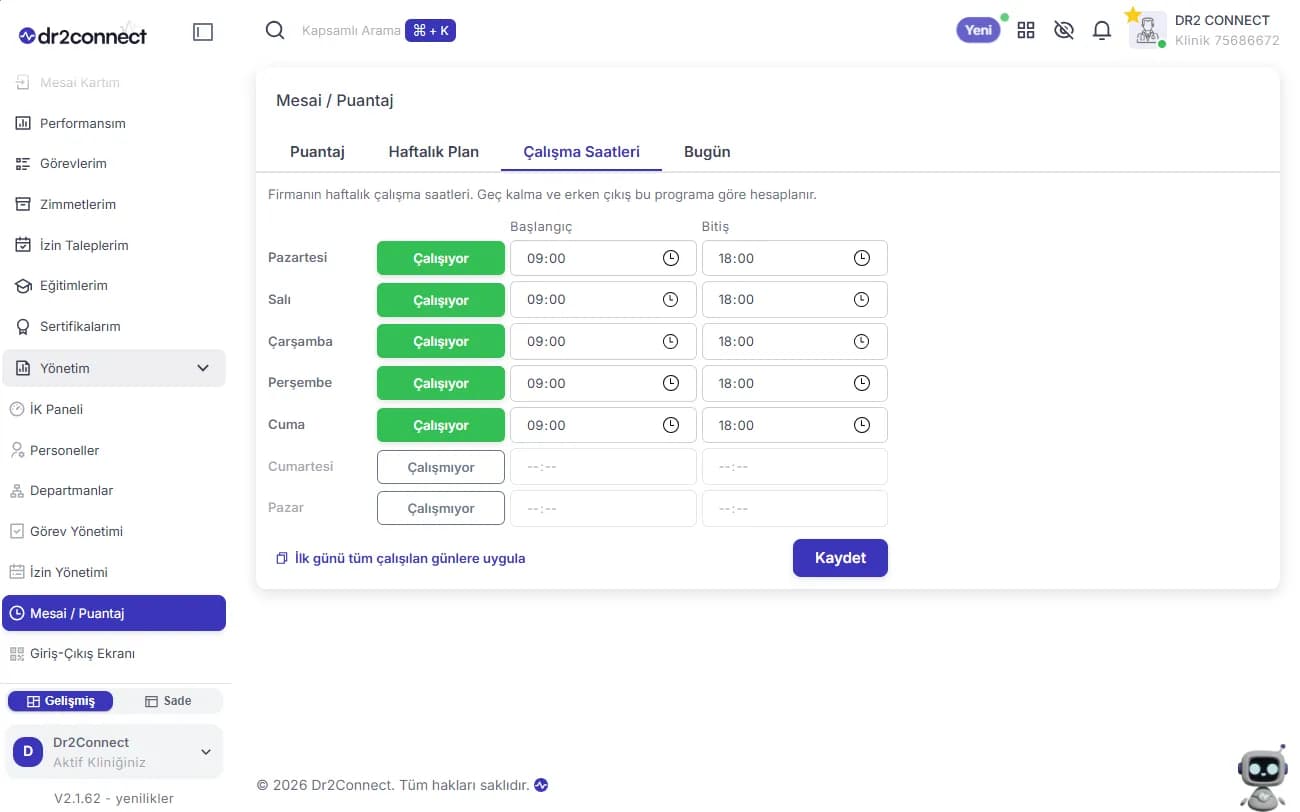Toggle Salı Çalışıyor status
This screenshot has width=1300, height=812.
coord(441,300)
